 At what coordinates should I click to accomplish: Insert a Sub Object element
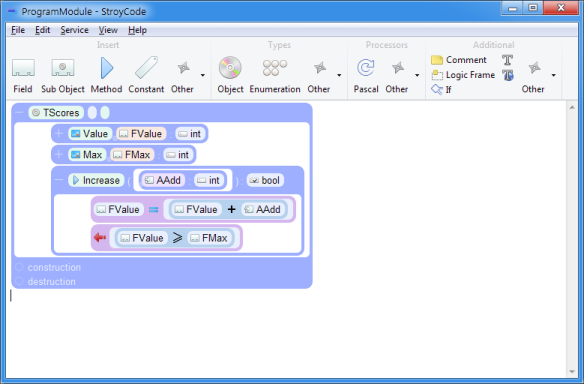point(63,76)
